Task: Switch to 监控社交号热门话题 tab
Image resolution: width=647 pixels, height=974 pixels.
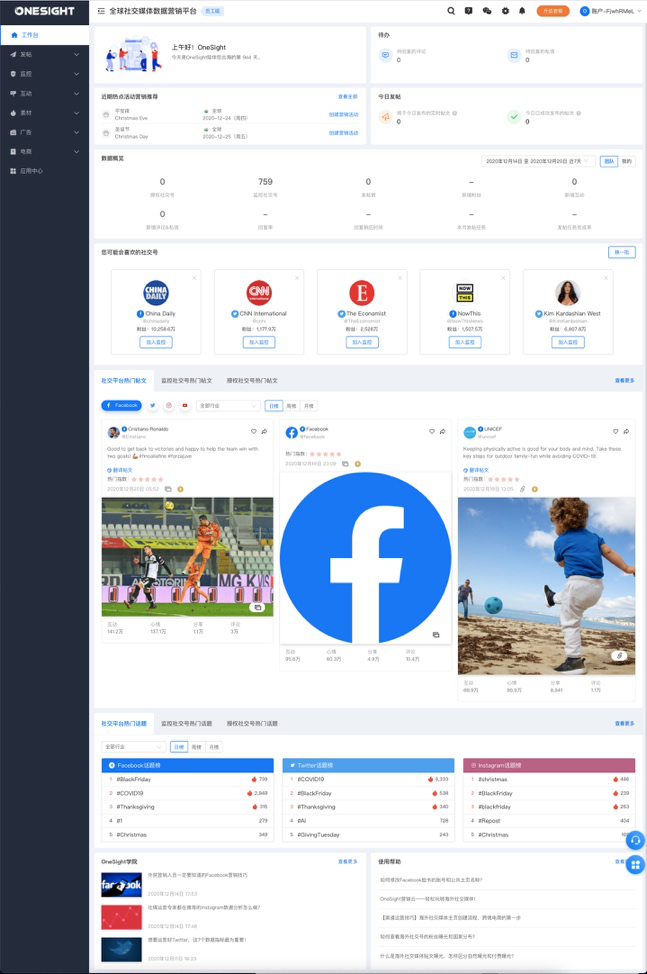Action: (x=186, y=724)
